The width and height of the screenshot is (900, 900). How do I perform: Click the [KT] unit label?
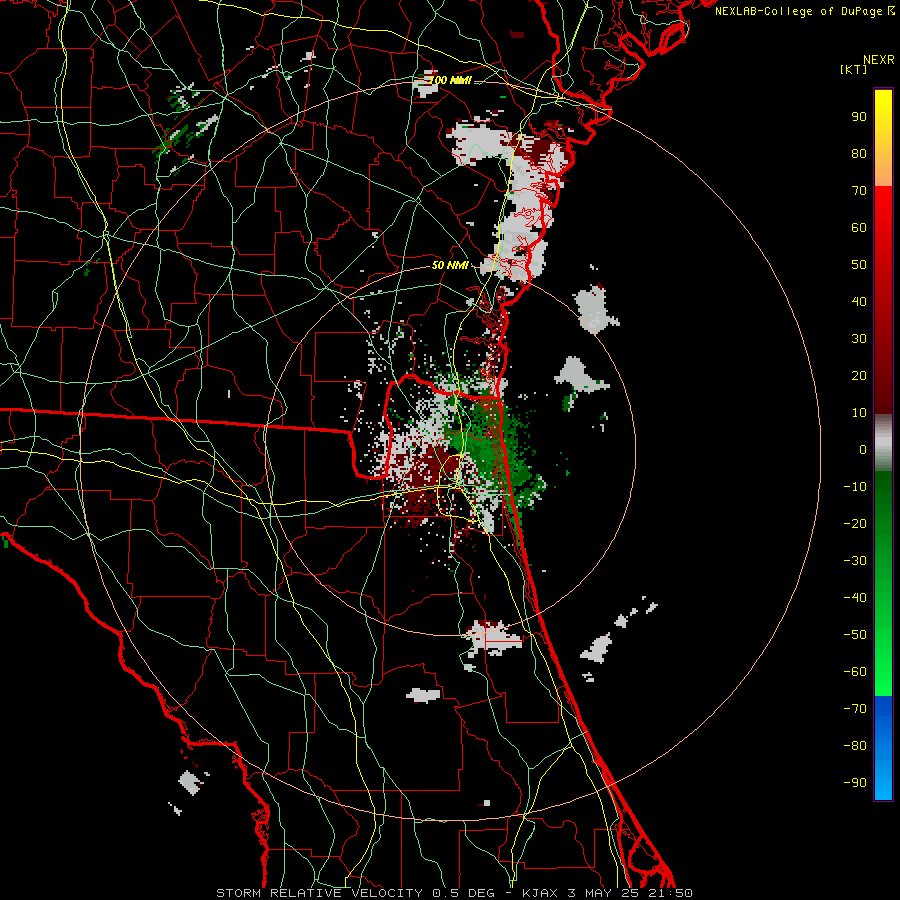click(854, 69)
